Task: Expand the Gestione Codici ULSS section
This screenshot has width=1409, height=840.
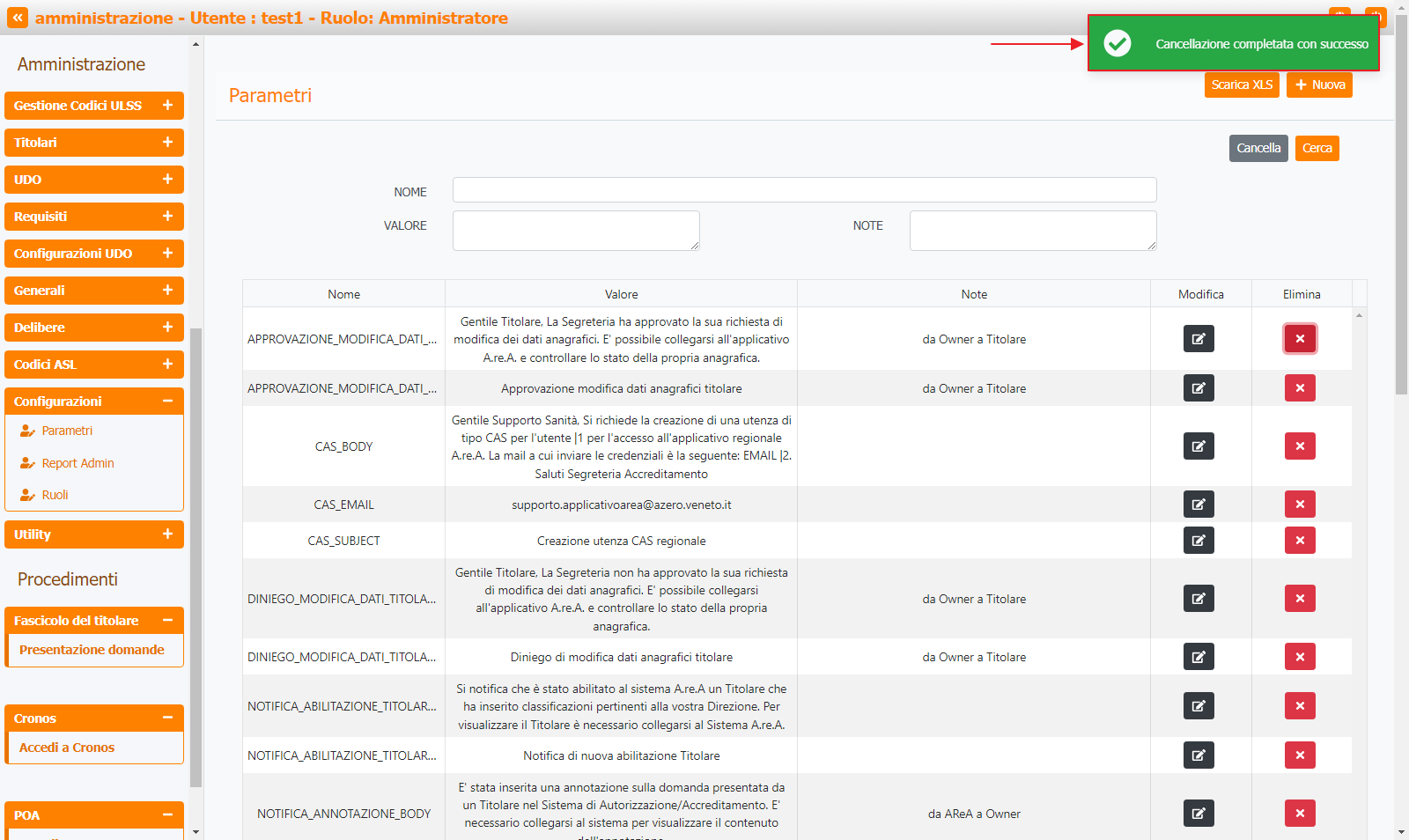Action: 167,106
